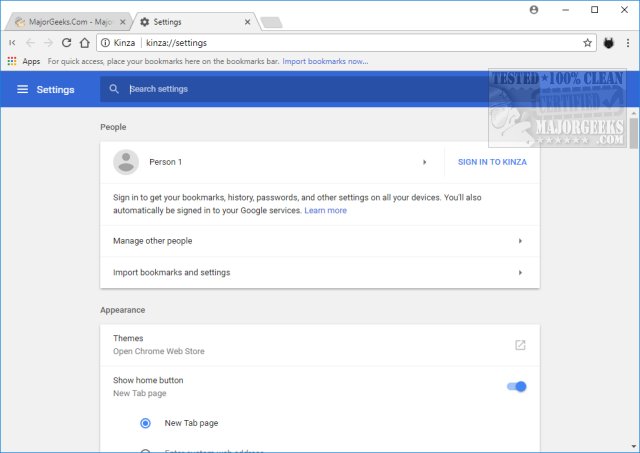Click the People section heading
Viewport: 640px width, 453px height.
[113, 127]
